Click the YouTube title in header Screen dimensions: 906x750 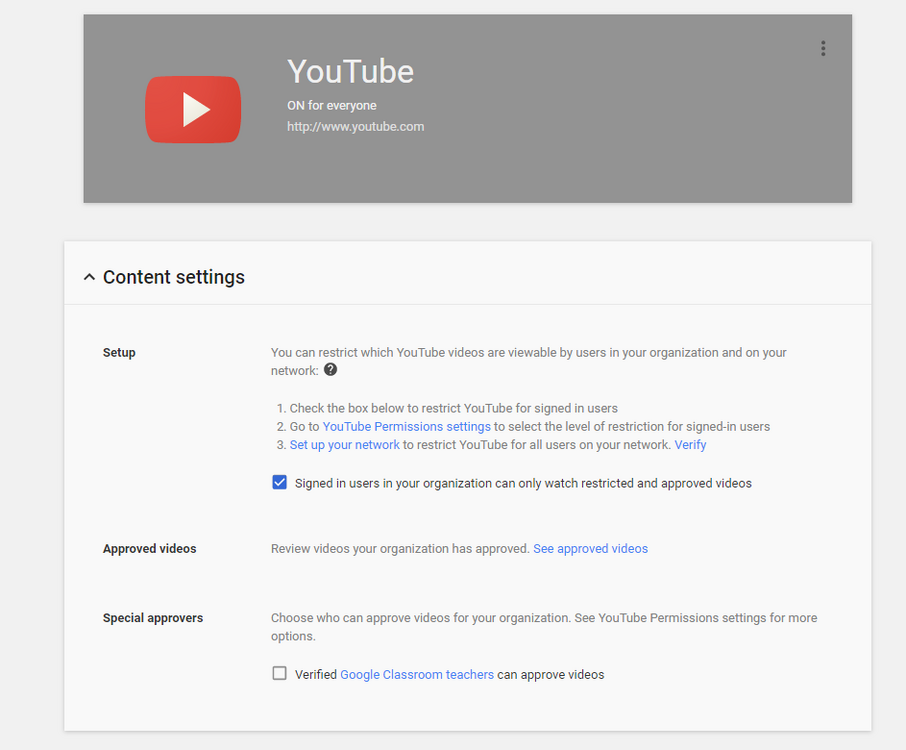point(351,72)
